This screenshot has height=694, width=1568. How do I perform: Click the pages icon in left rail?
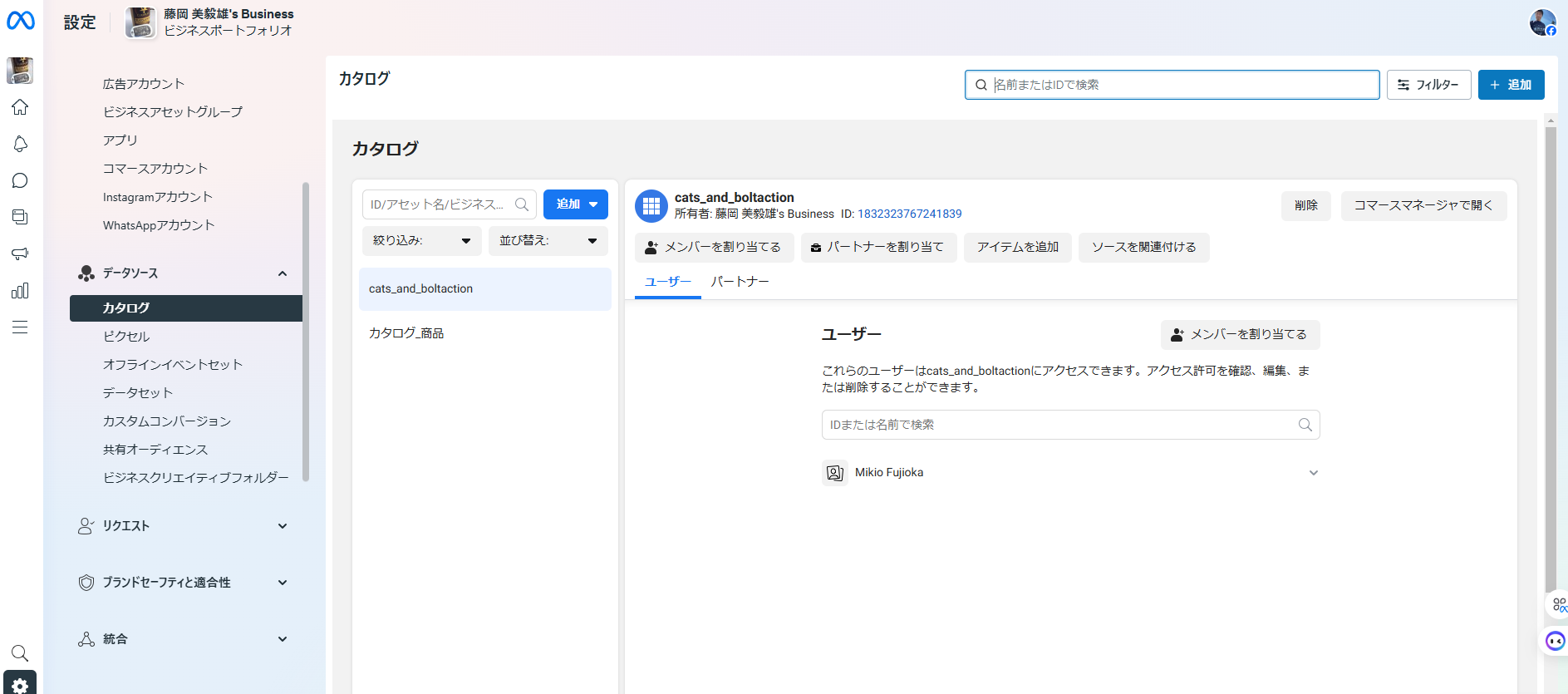coord(20,217)
